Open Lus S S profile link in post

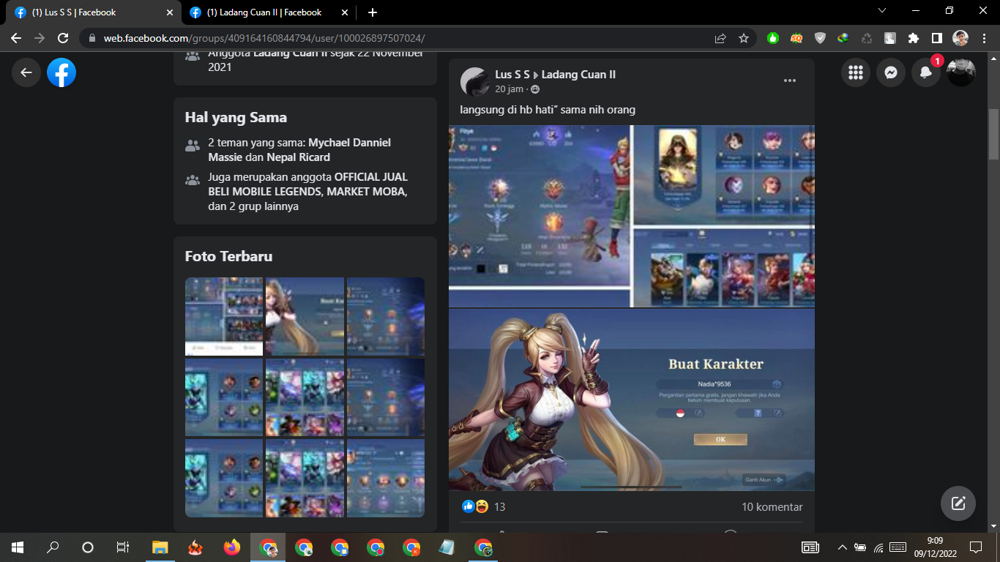point(512,75)
